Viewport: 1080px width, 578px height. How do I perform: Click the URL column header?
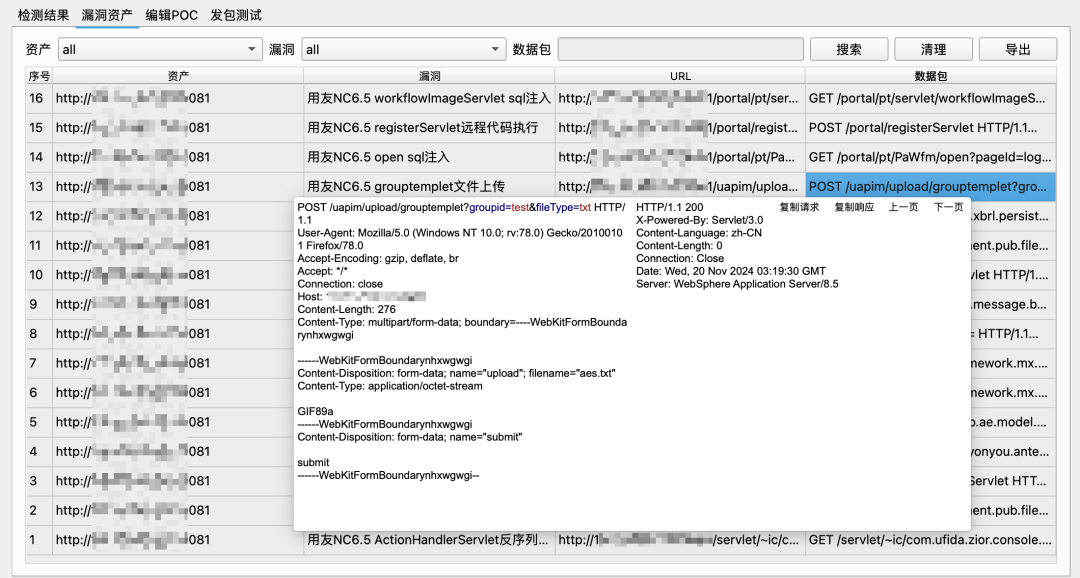(680, 76)
